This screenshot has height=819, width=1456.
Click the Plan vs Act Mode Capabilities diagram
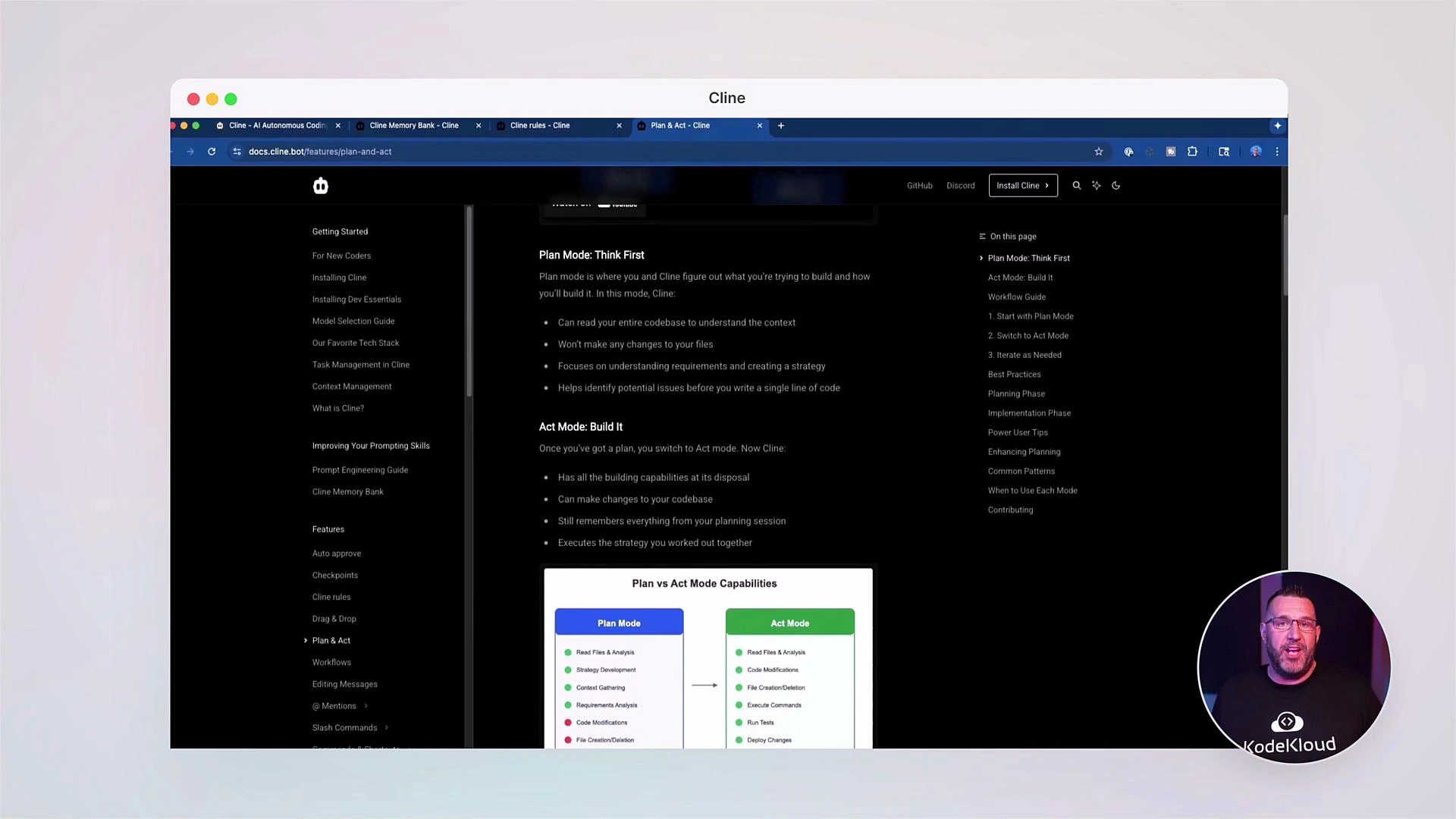(x=708, y=658)
